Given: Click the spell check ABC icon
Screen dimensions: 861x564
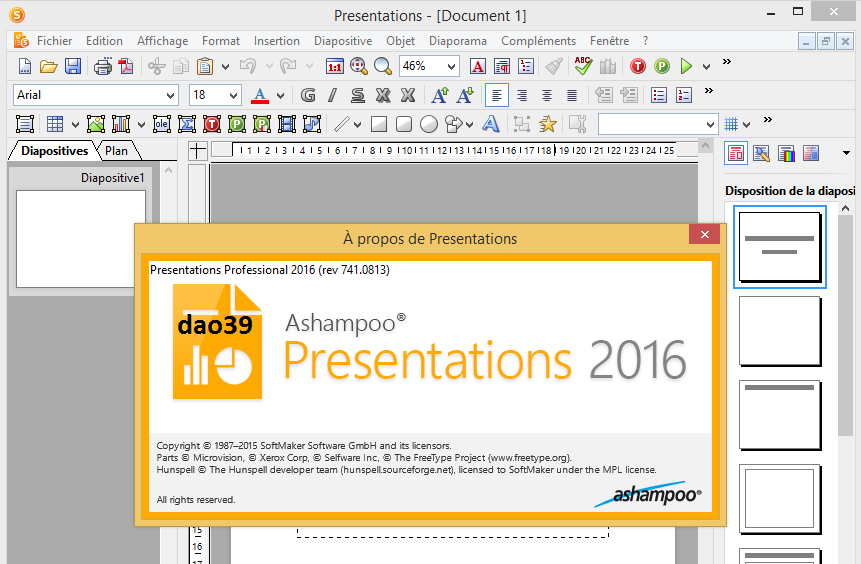Looking at the screenshot, I should [582, 66].
